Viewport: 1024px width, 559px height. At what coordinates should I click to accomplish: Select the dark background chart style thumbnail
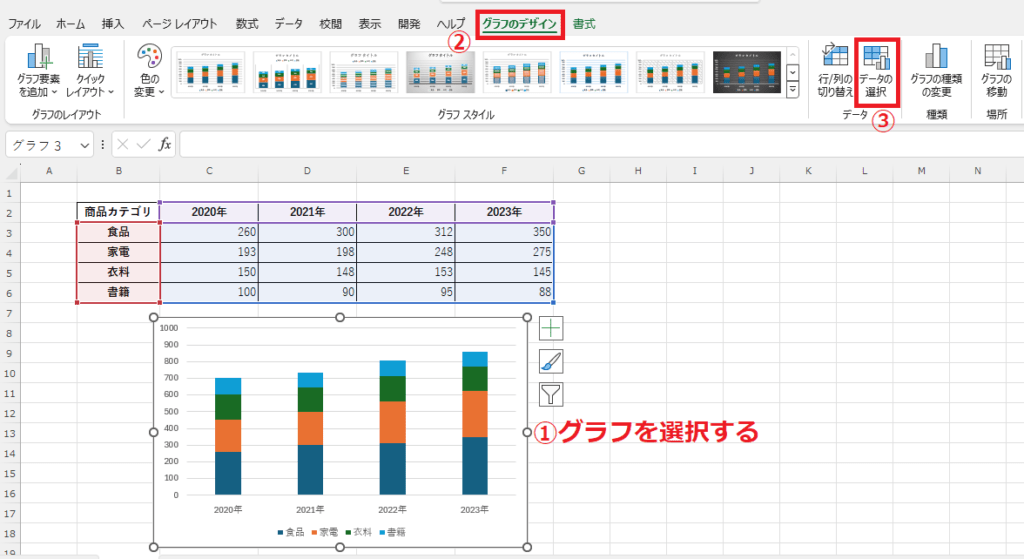point(746,72)
